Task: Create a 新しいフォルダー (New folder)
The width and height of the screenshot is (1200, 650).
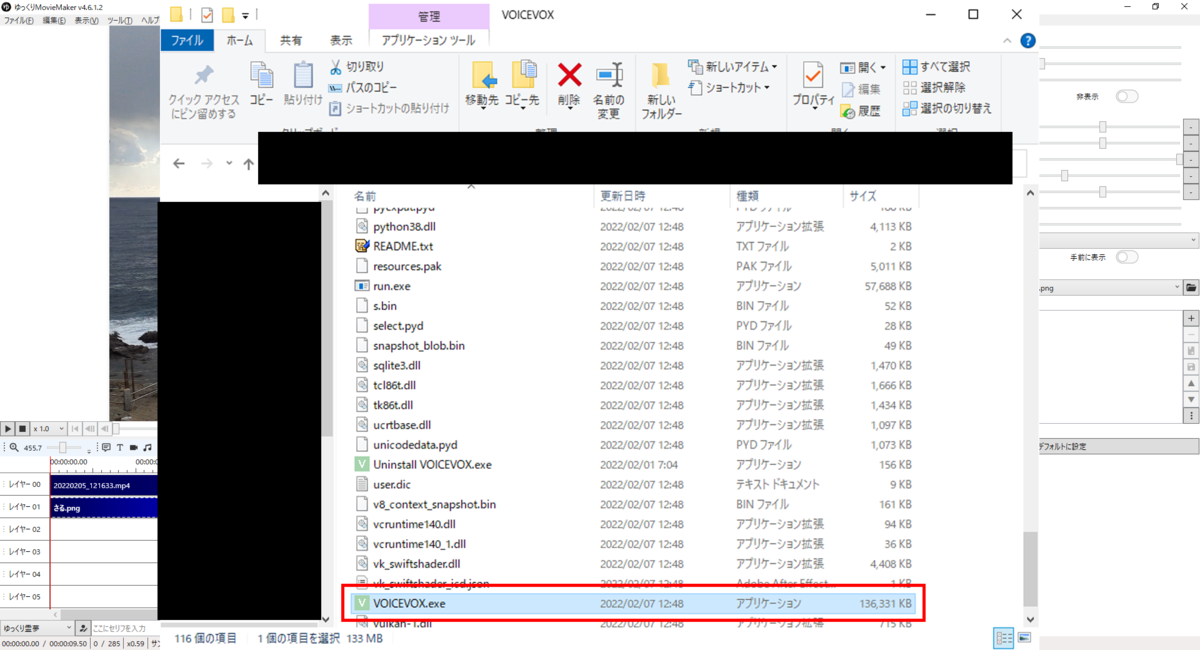Action: pyautogui.click(x=661, y=92)
